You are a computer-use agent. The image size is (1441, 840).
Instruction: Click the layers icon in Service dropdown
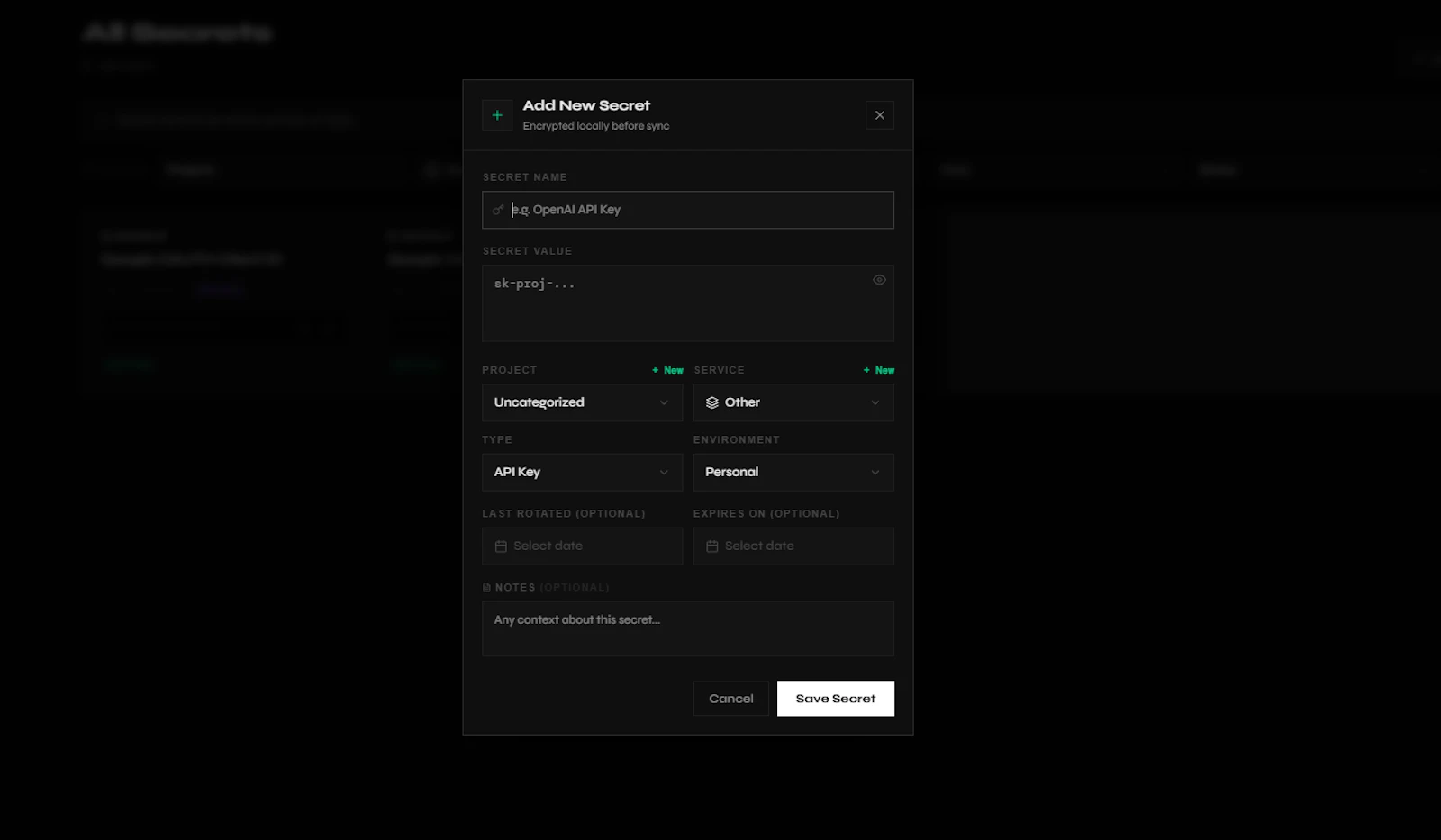712,402
